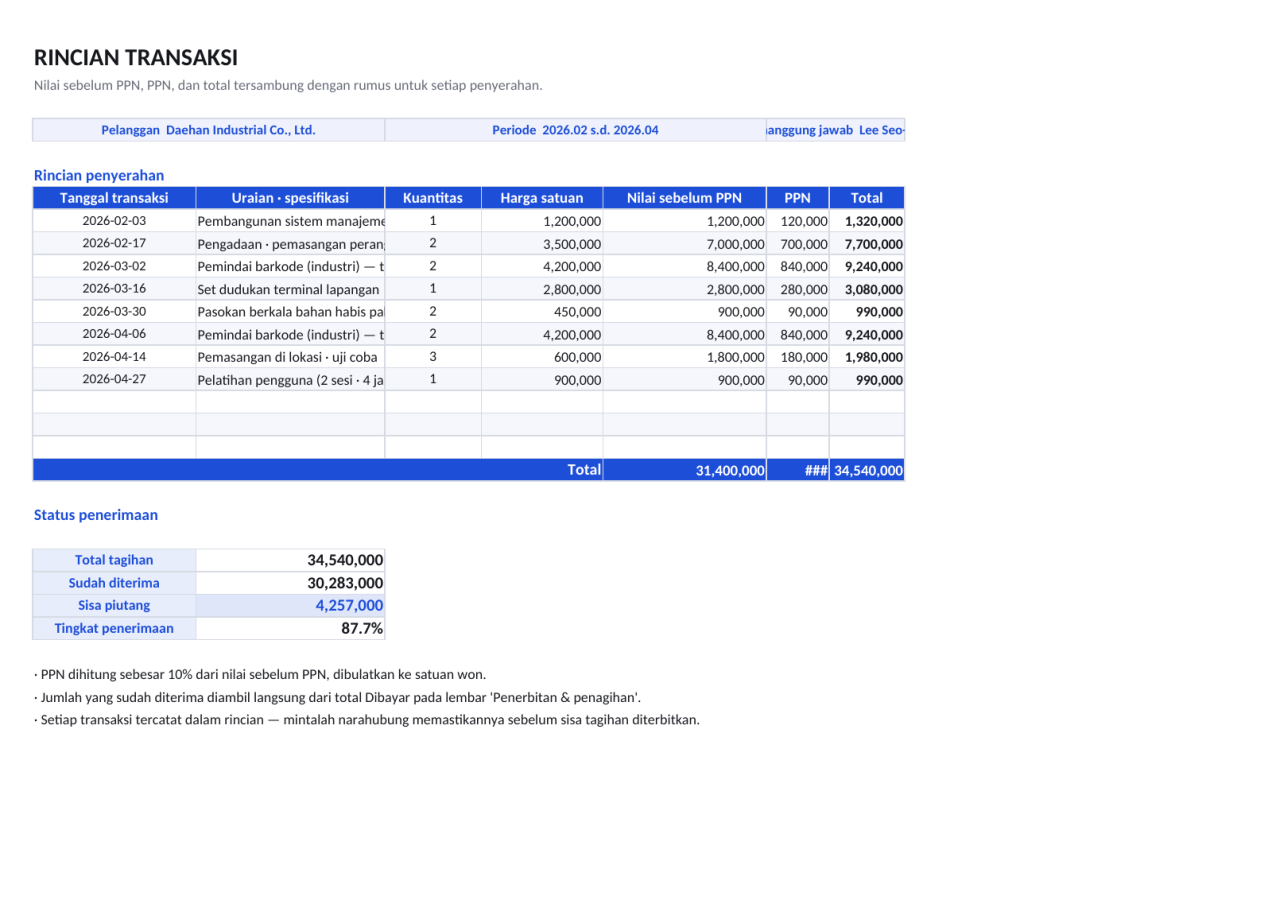Select unit price 3,500,000
The height and width of the screenshot is (900, 1272).
pos(542,243)
